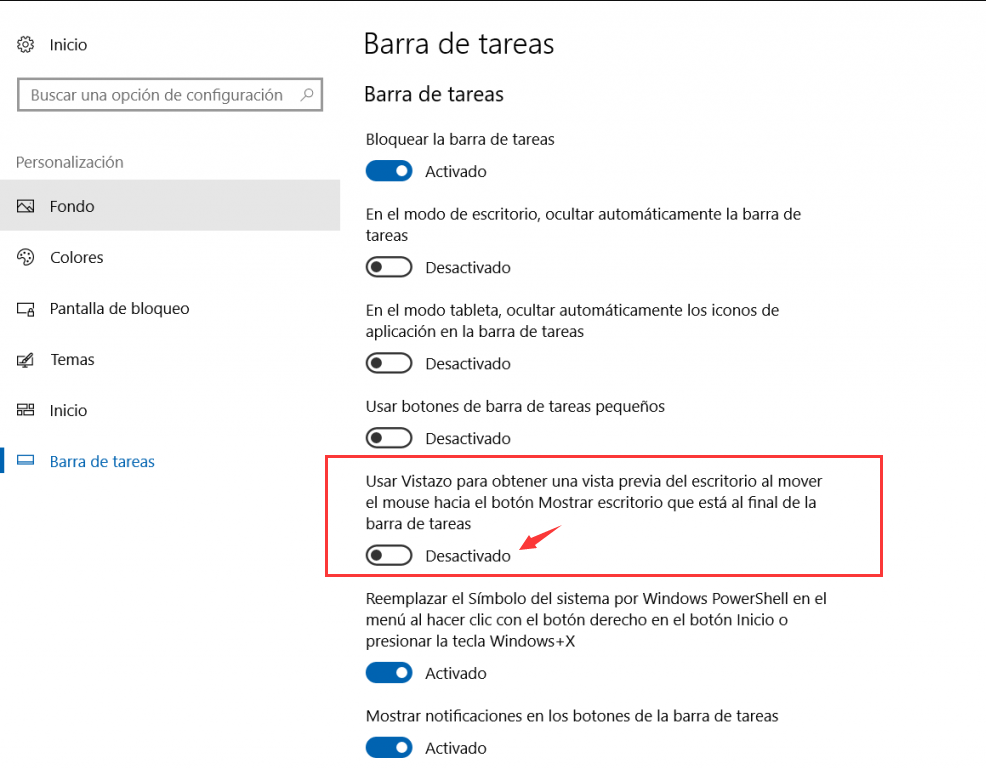Click the Barra de tareas icon in sidebar
The image size is (986, 768).
(x=25, y=461)
